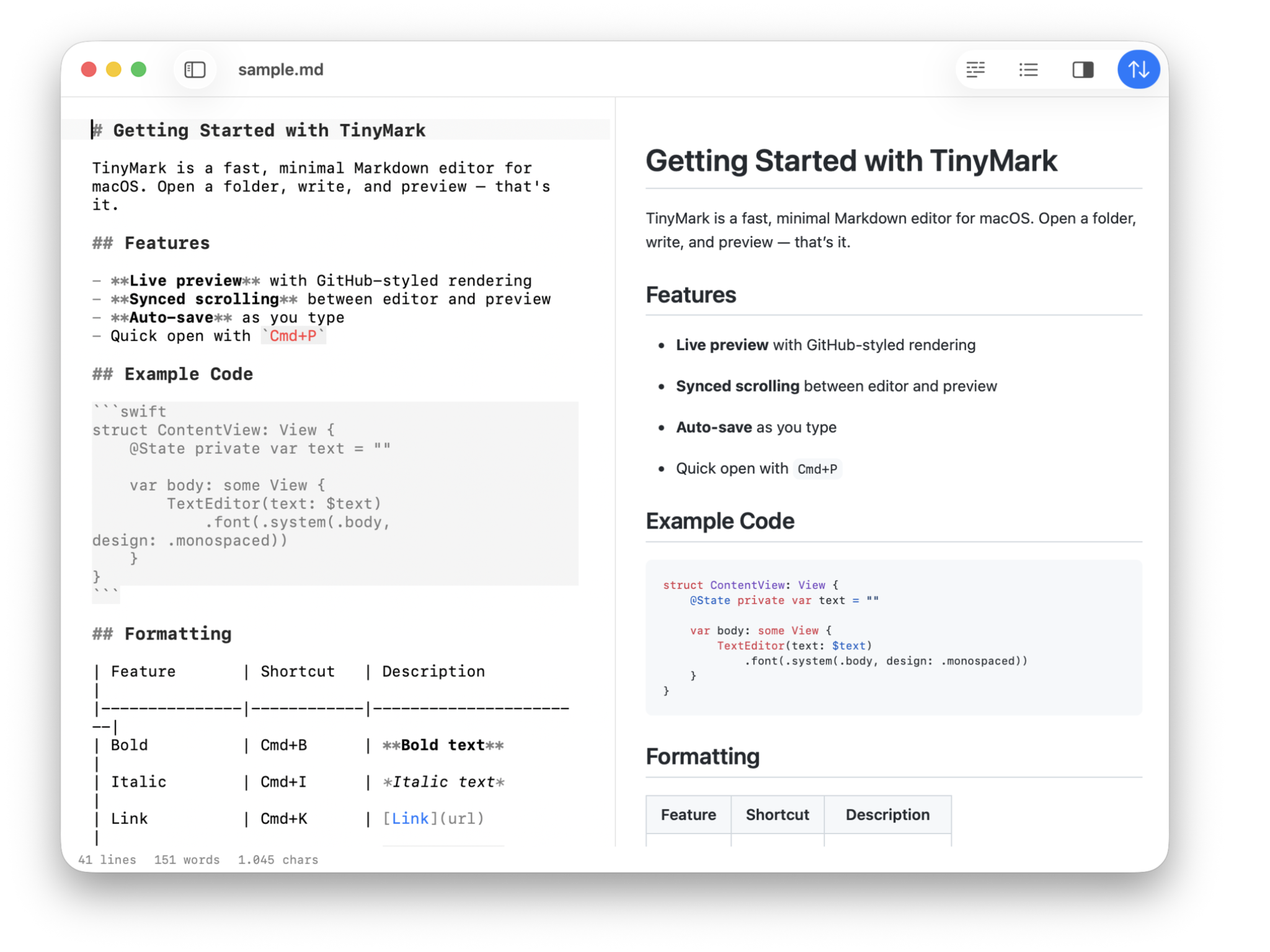Viewport: 1270px width, 952px height.
Task: Click the 151 words counter in the status bar
Action: click(x=186, y=860)
